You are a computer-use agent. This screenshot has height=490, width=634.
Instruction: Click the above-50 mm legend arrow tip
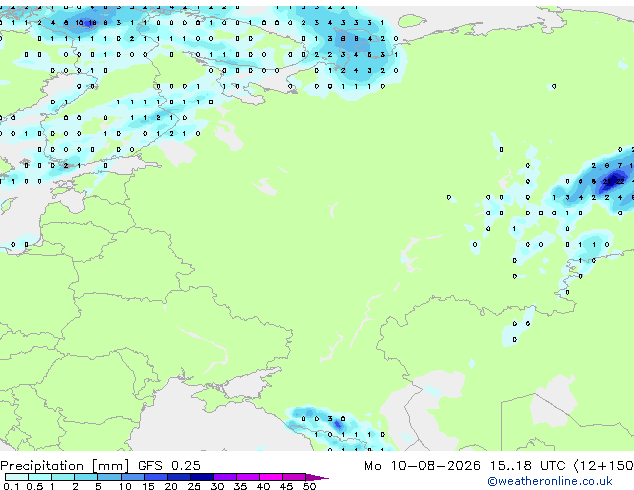(317, 477)
